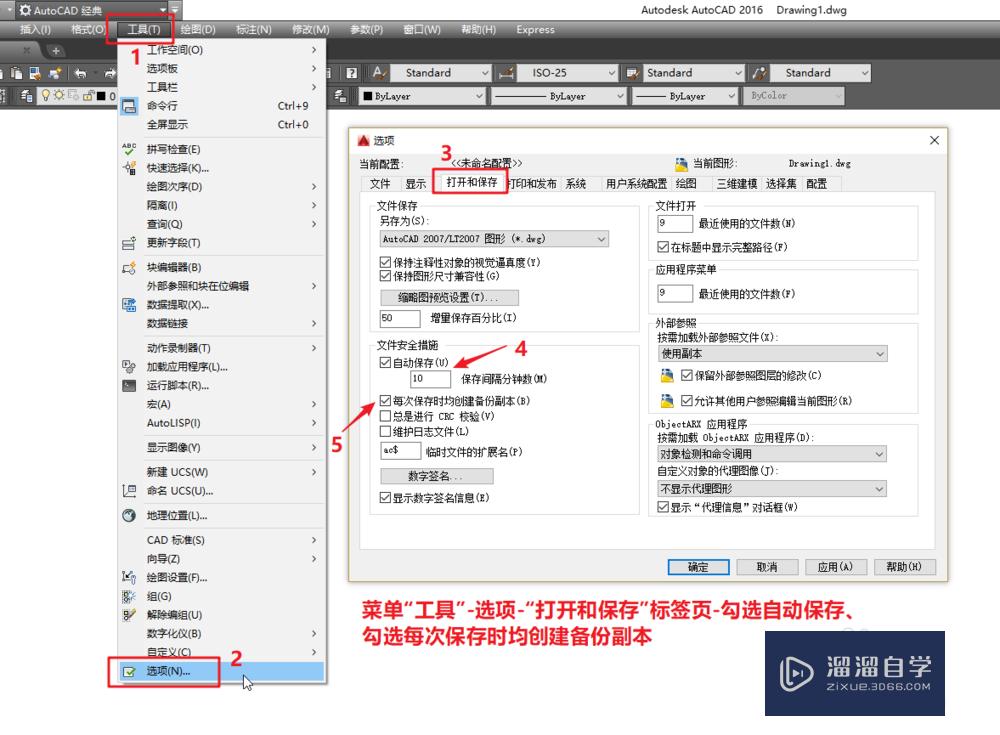Click the Named UCS icon in Tools menu
This screenshot has width=1000, height=735.
[129, 491]
